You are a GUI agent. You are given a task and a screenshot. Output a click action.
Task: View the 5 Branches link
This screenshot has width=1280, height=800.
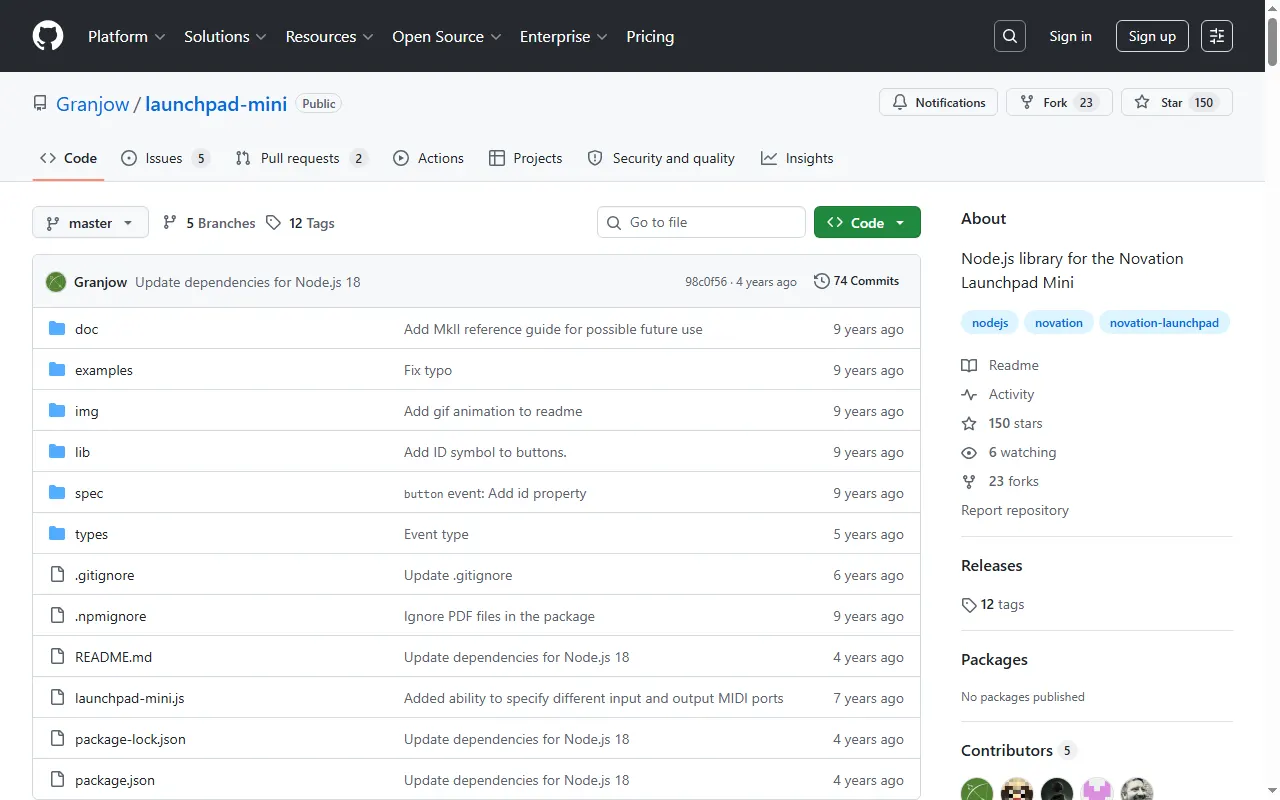coord(209,223)
